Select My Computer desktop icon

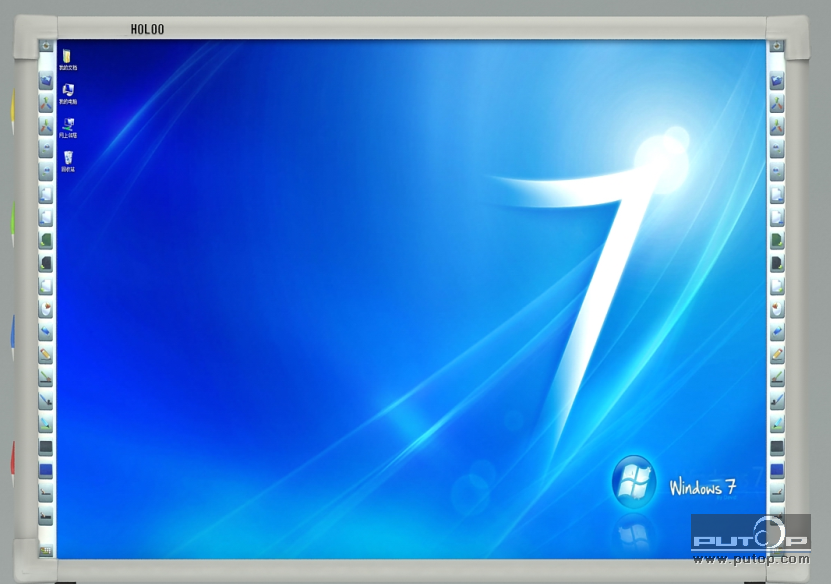[x=67, y=94]
